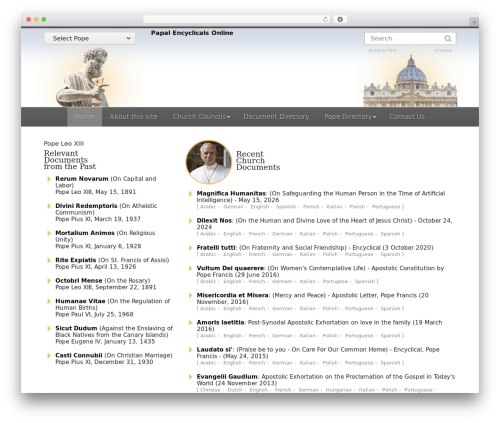The image size is (500, 423).
Task: Open the Arabic translation of Magnifica Humanitas
Action: tap(208, 207)
